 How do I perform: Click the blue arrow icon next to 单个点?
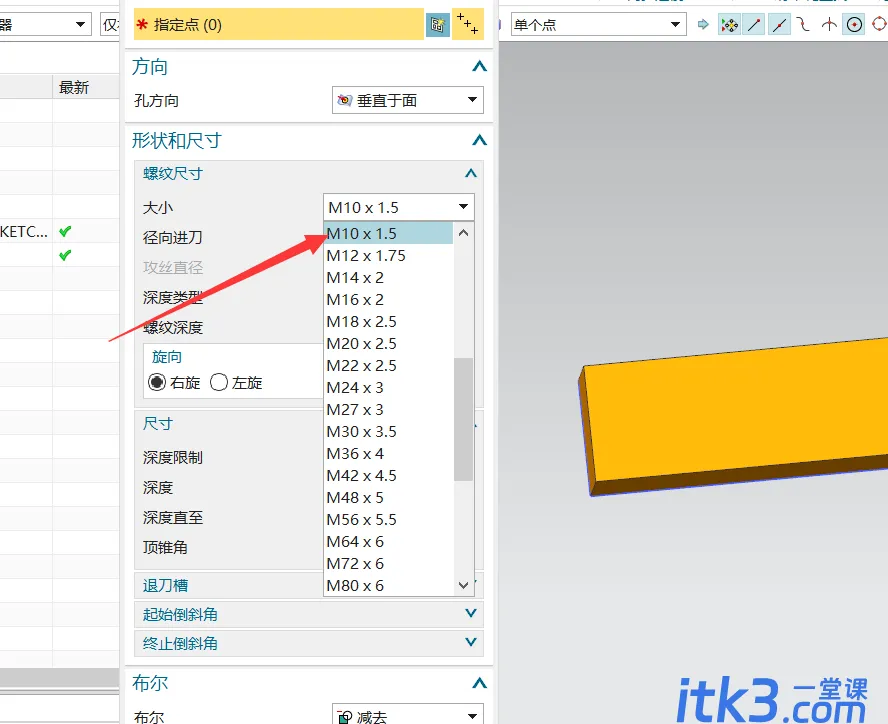pyautogui.click(x=703, y=24)
